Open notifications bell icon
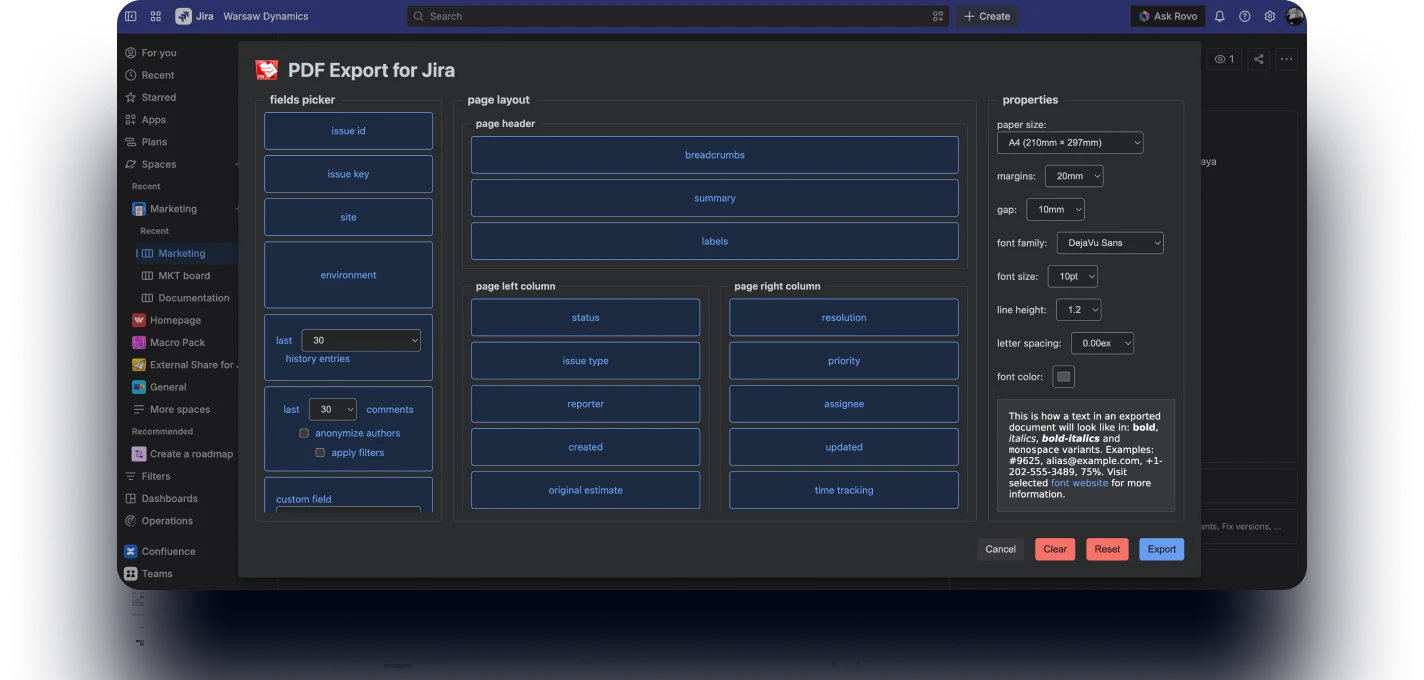This screenshot has width=1424, height=680. [x=1220, y=16]
